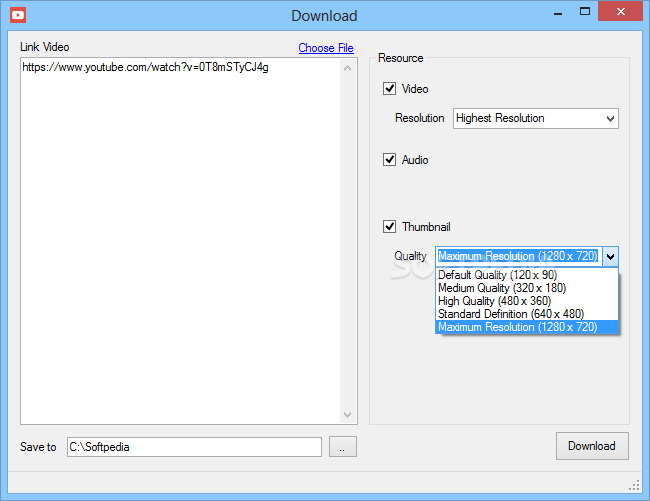Choose highlighted Maximum Resolution (1280 x 720) list entry
The image size is (650, 501).
coord(526,327)
